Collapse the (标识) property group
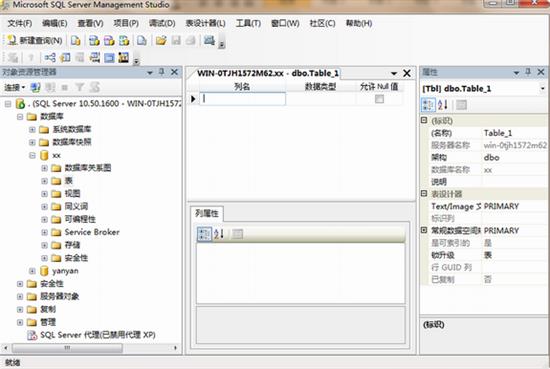 [x=424, y=120]
